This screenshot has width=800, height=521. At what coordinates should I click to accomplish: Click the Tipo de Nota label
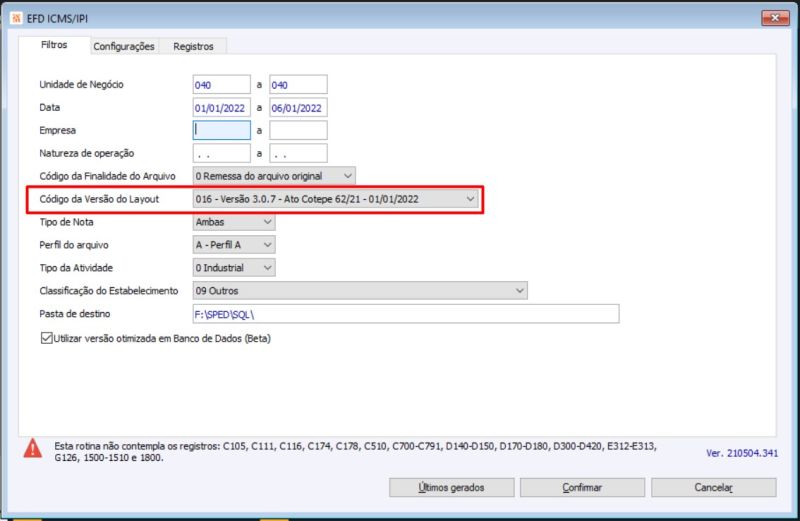(66, 222)
